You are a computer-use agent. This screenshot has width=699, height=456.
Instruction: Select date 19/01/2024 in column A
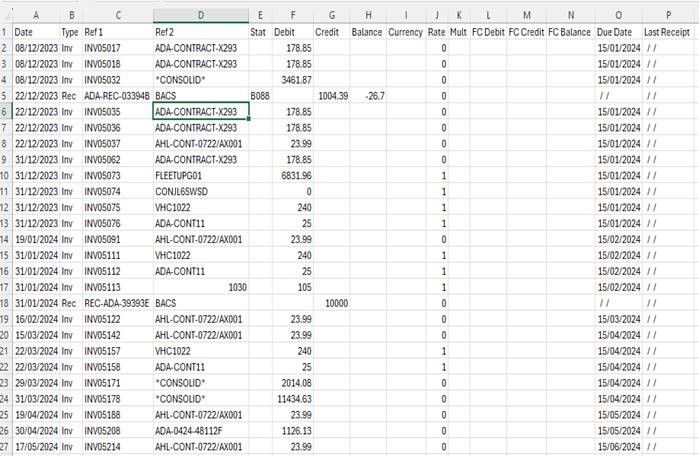coord(36,239)
